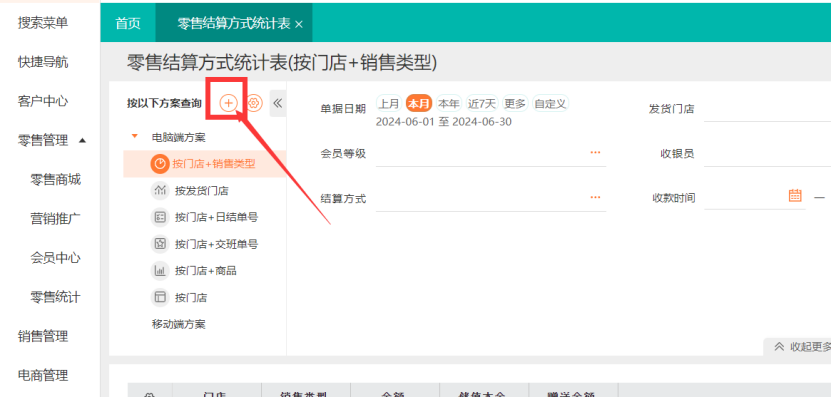
Task: Select the 按门店+商品 scheme
Action: [206, 271]
